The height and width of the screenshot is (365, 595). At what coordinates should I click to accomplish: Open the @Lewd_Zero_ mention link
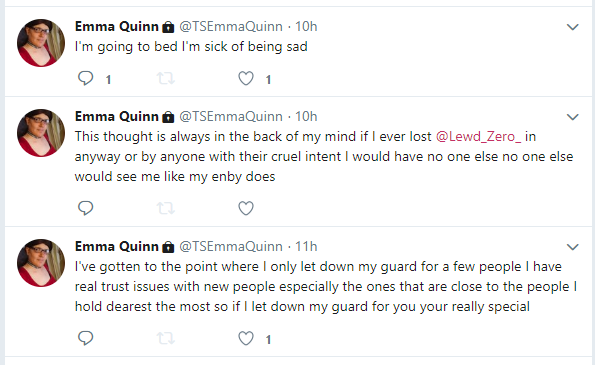tap(479, 137)
